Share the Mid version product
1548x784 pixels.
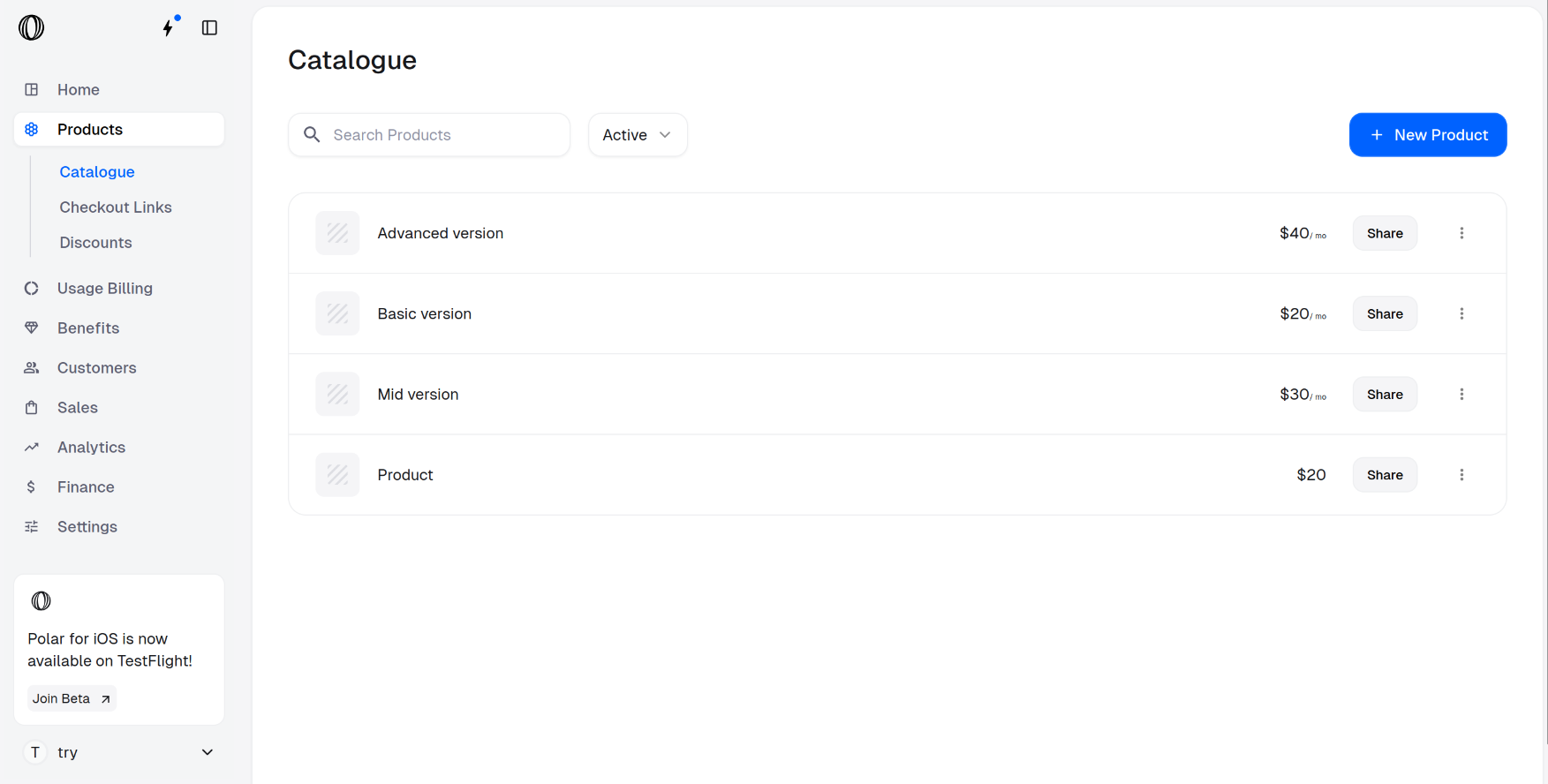coord(1385,394)
